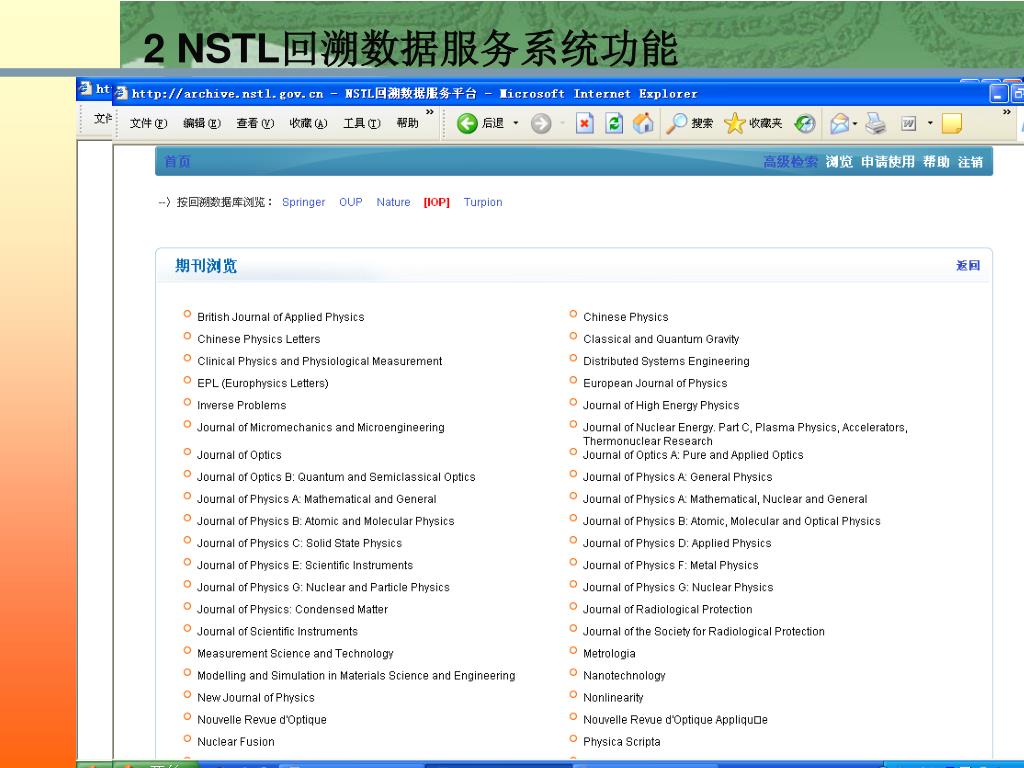This screenshot has width=1024, height=768.
Task: Open Physica Scripta journal
Action: [x=622, y=742]
